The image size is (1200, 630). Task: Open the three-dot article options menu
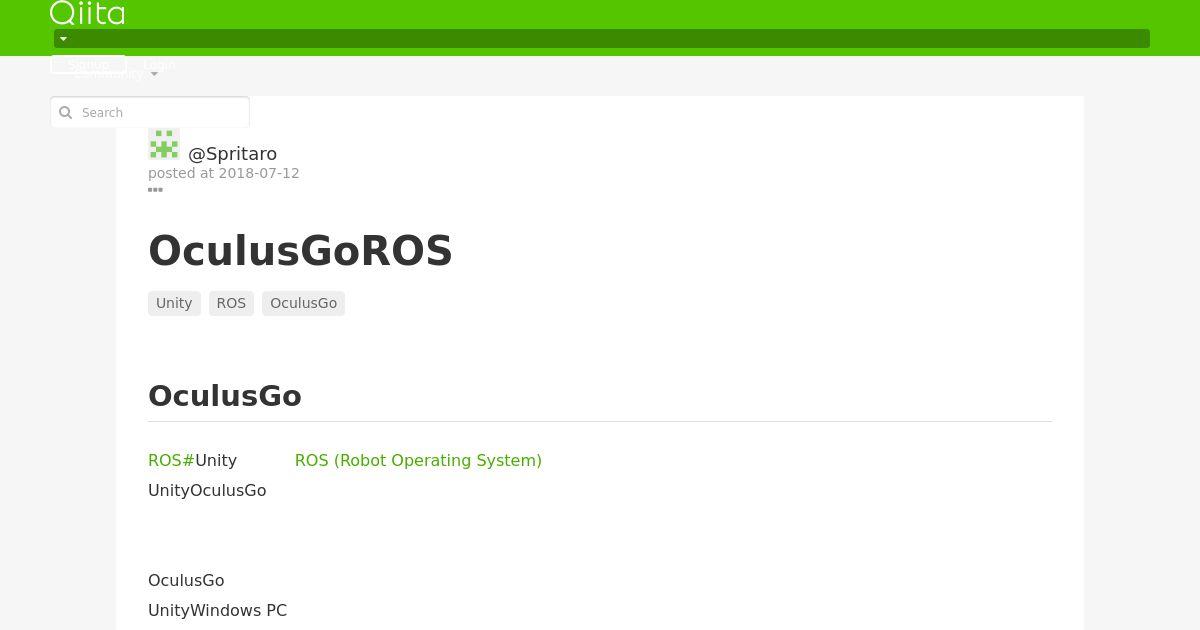(x=155, y=189)
